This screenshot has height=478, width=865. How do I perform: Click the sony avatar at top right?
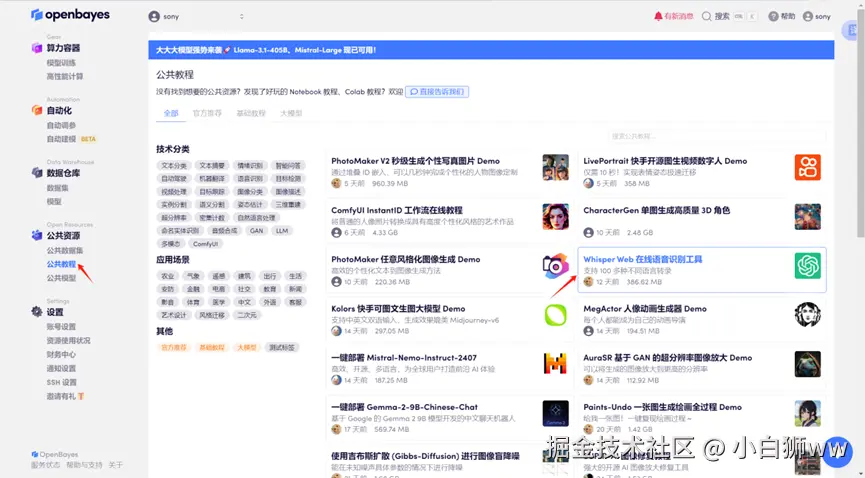tap(808, 16)
